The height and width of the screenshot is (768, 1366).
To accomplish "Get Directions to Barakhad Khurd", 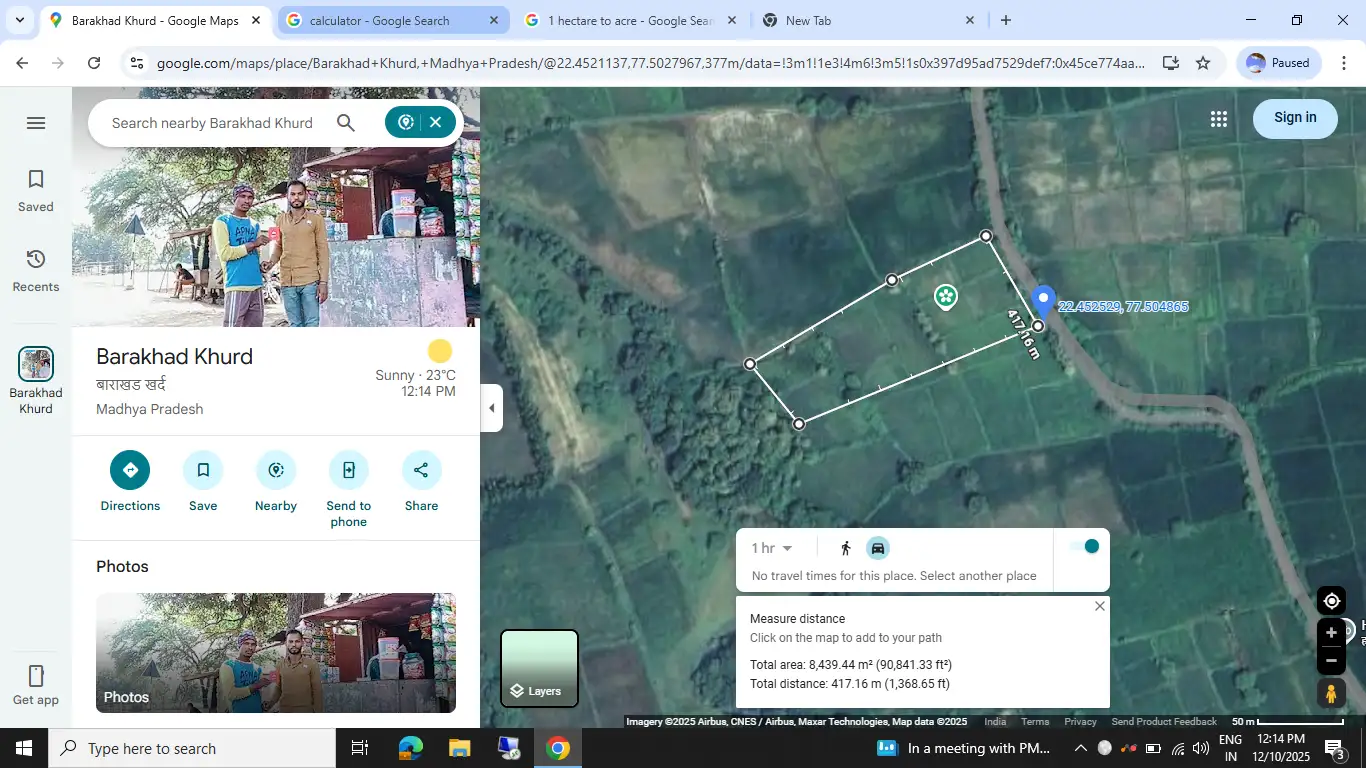I will pyautogui.click(x=130, y=482).
